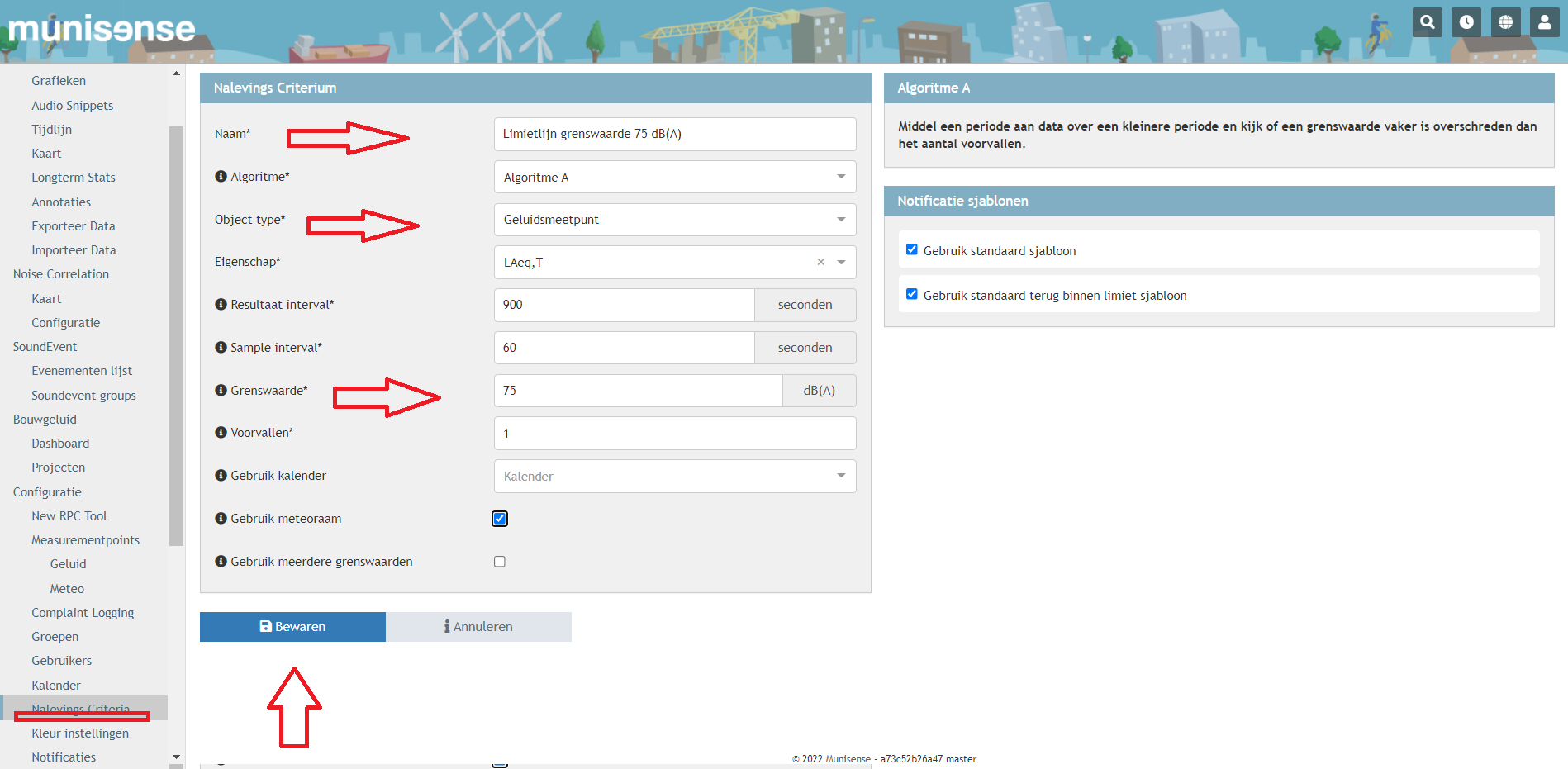Uncheck Gebruik meteoraam
The image size is (1568, 769).
[x=499, y=519]
